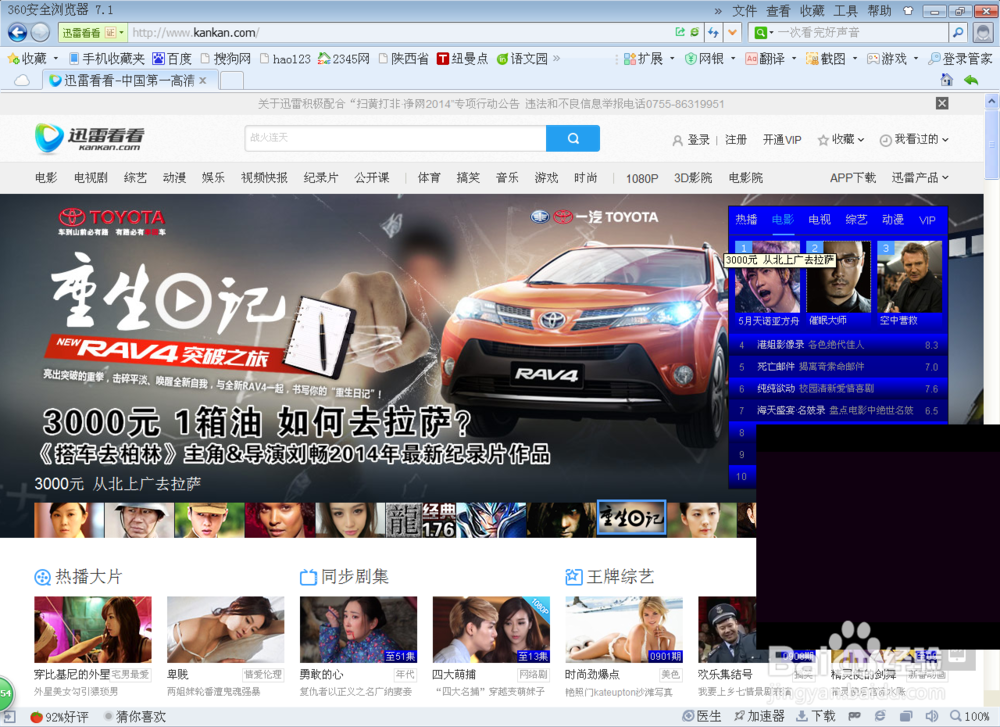
Task: Open the 翻译 translate dropdown
Action: pyautogui.click(x=771, y=59)
